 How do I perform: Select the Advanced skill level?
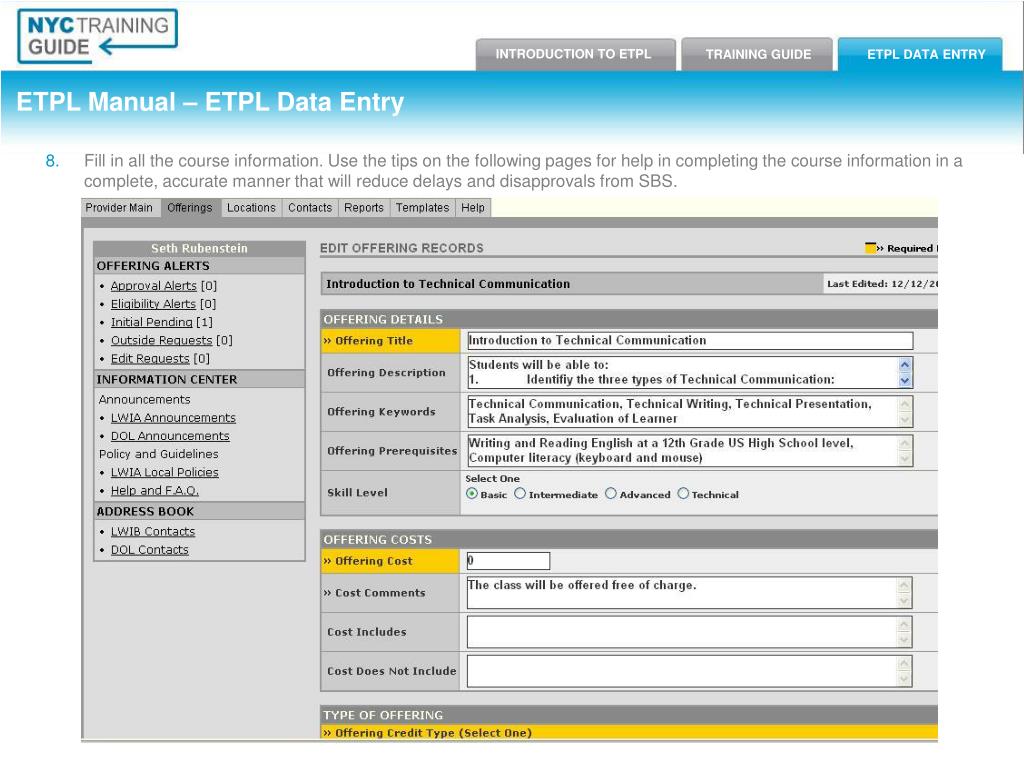pyautogui.click(x=611, y=494)
